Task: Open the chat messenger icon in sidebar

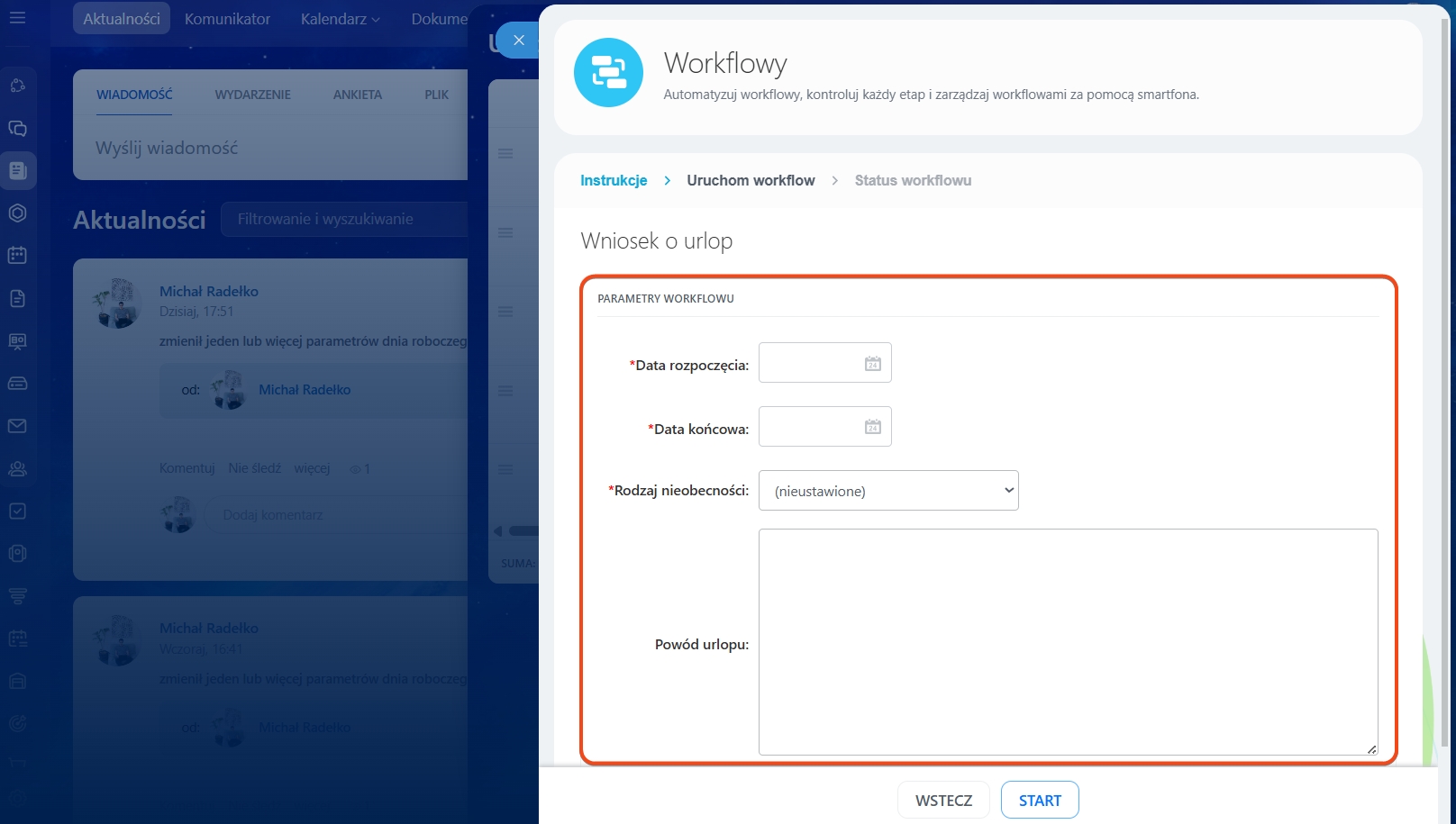Action: 17,128
